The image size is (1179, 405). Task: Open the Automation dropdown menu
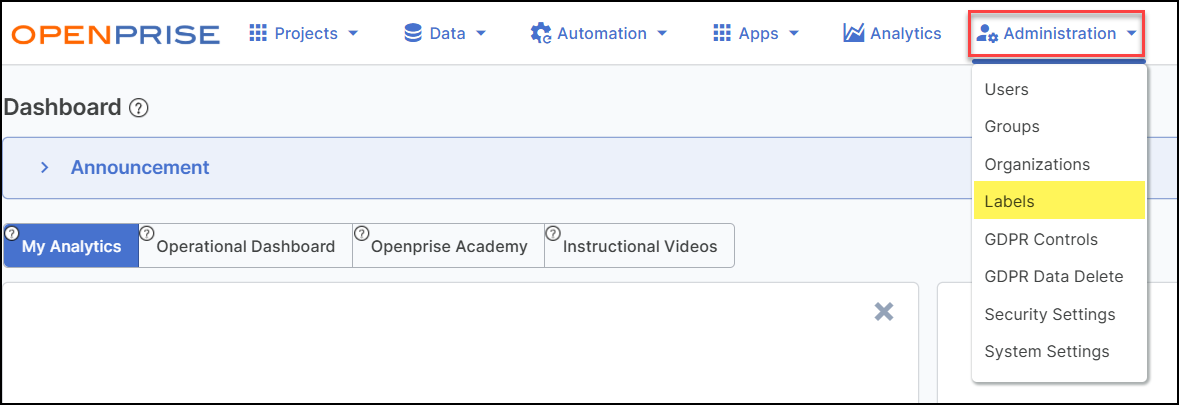(599, 33)
